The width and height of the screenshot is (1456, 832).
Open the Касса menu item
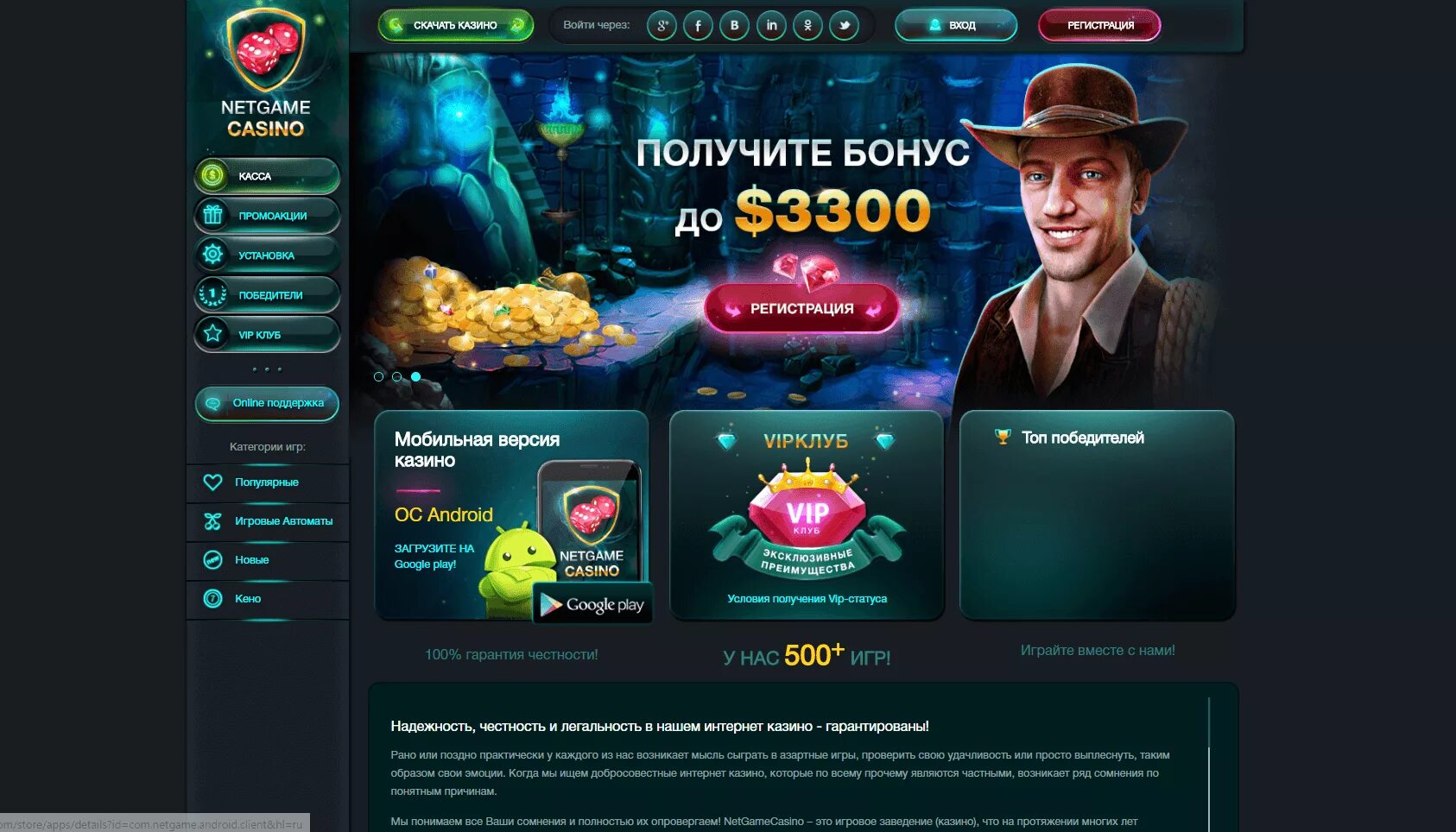(267, 176)
